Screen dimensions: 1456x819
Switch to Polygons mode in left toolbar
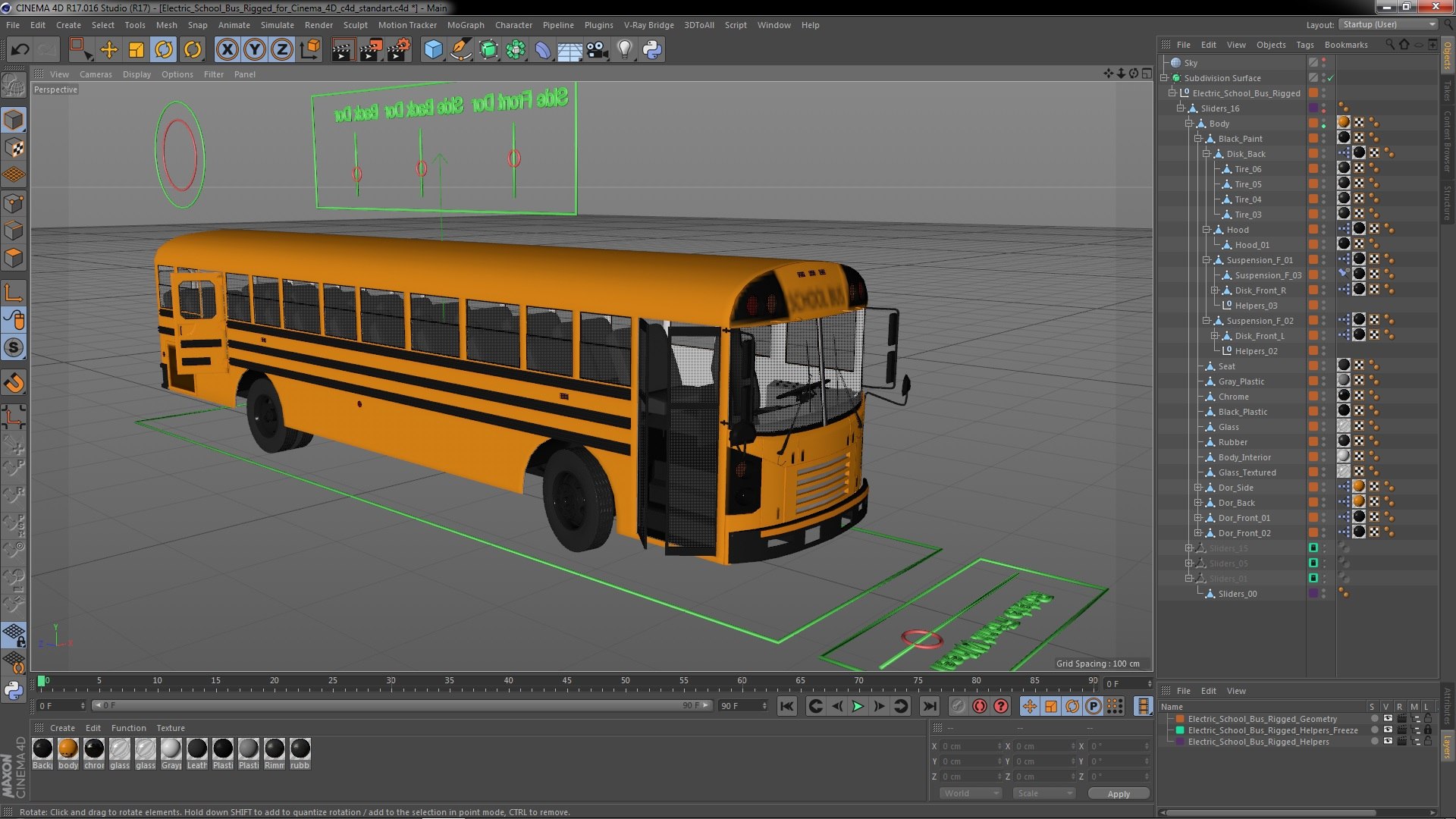pos(14,258)
